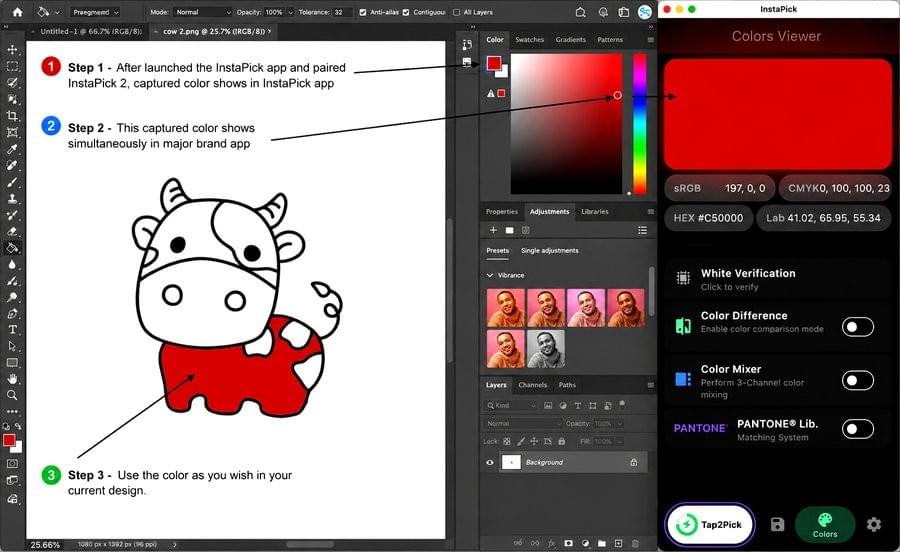Turn on the Color Mixer switch
900x552 pixels.
point(858,380)
